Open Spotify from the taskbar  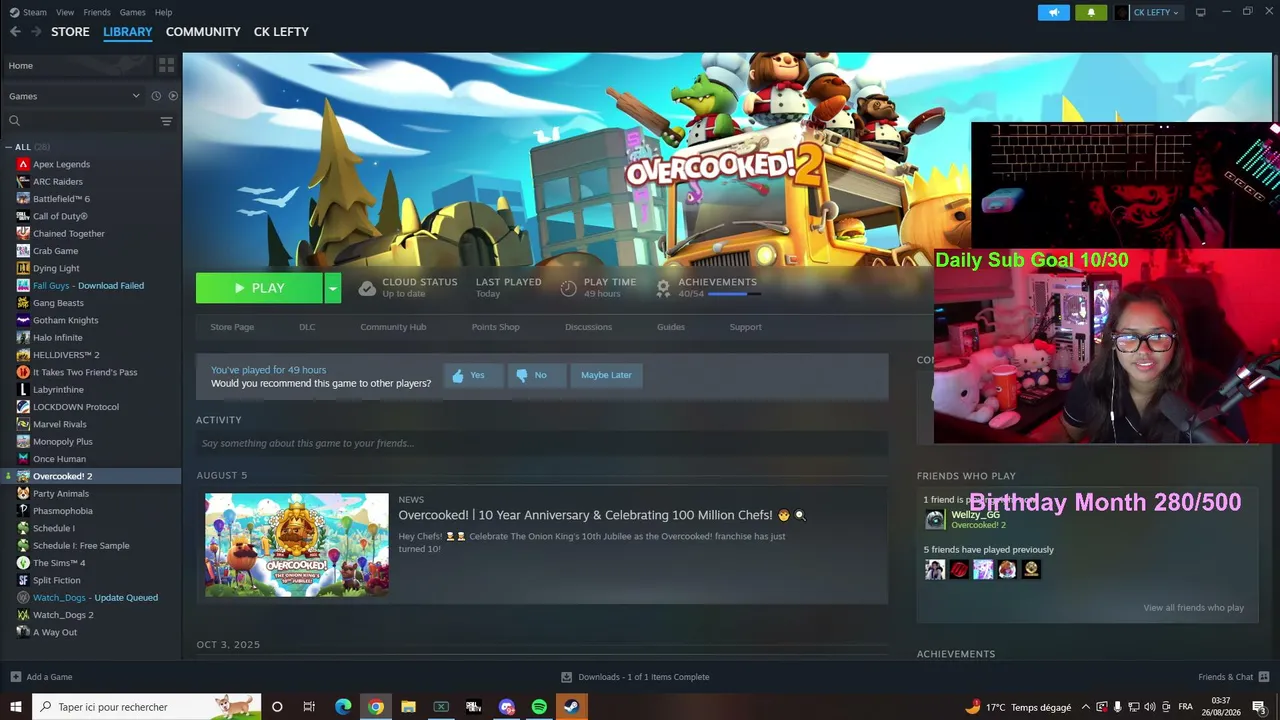click(x=539, y=707)
